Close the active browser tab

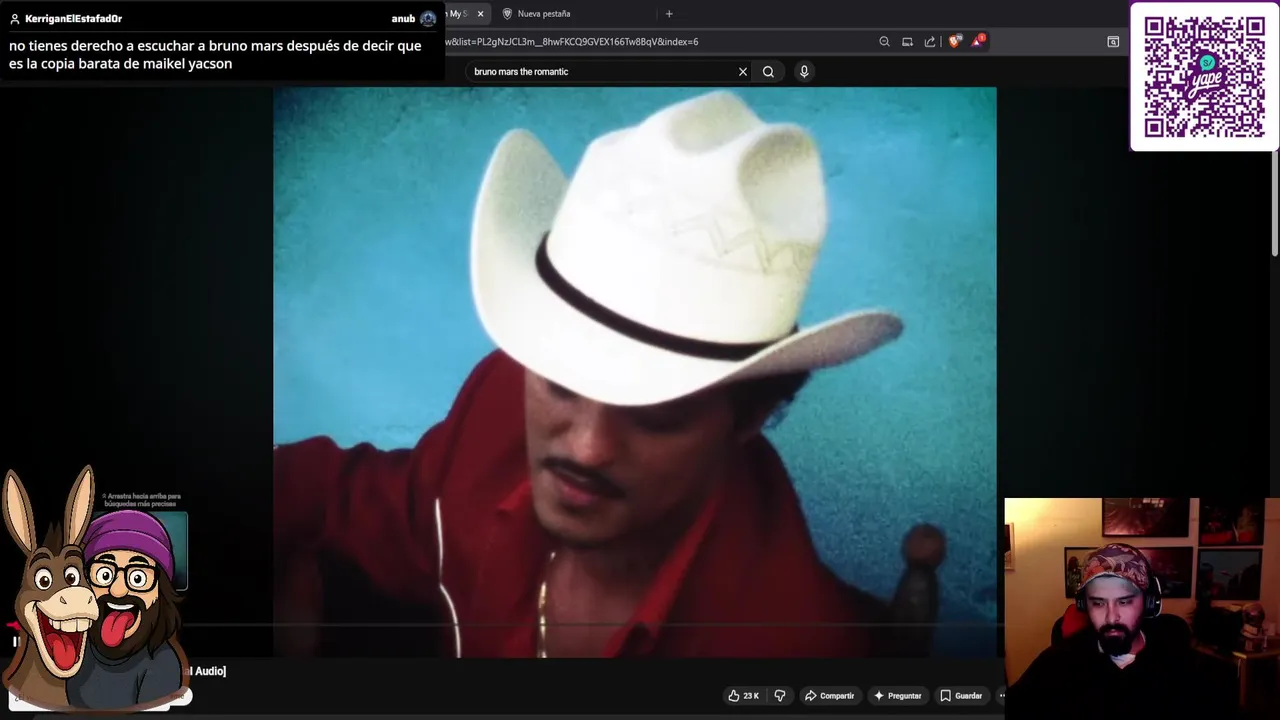(480, 14)
